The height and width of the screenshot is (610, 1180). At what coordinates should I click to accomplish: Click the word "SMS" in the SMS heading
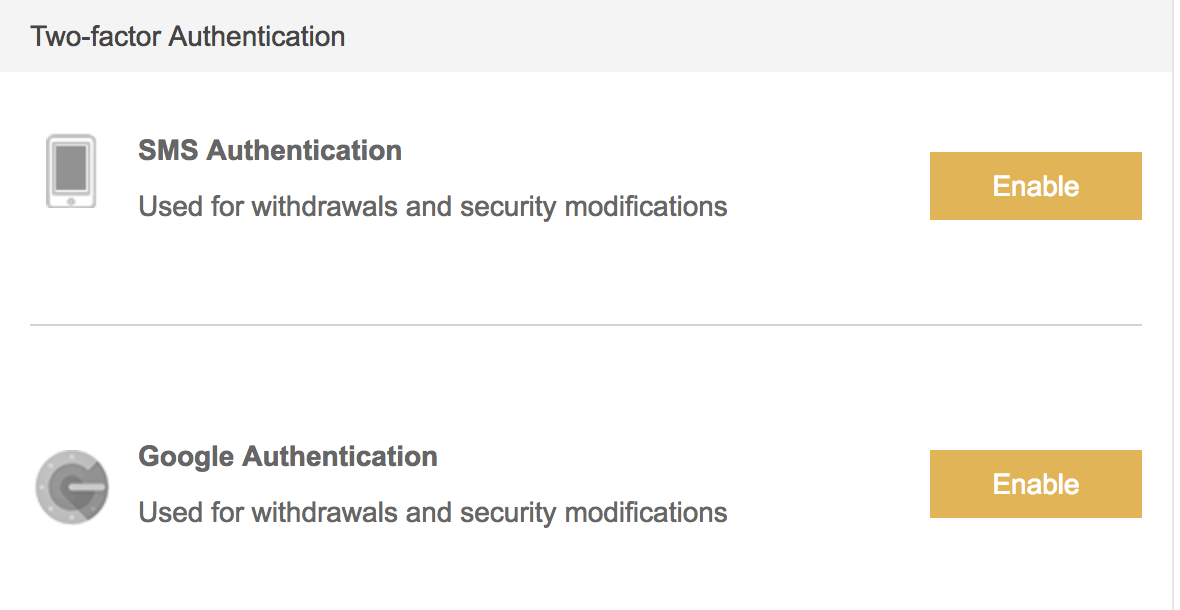point(169,150)
